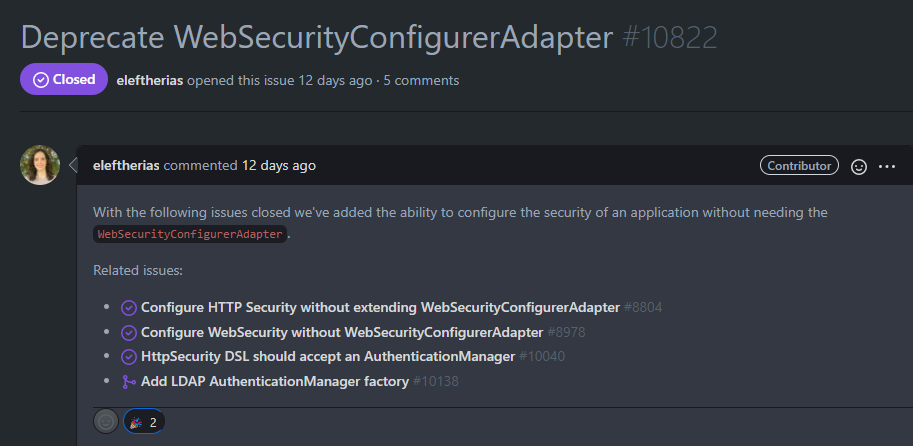913x446 pixels.
Task: Click the comment's 12 days ago timestamp
Action: [279, 165]
